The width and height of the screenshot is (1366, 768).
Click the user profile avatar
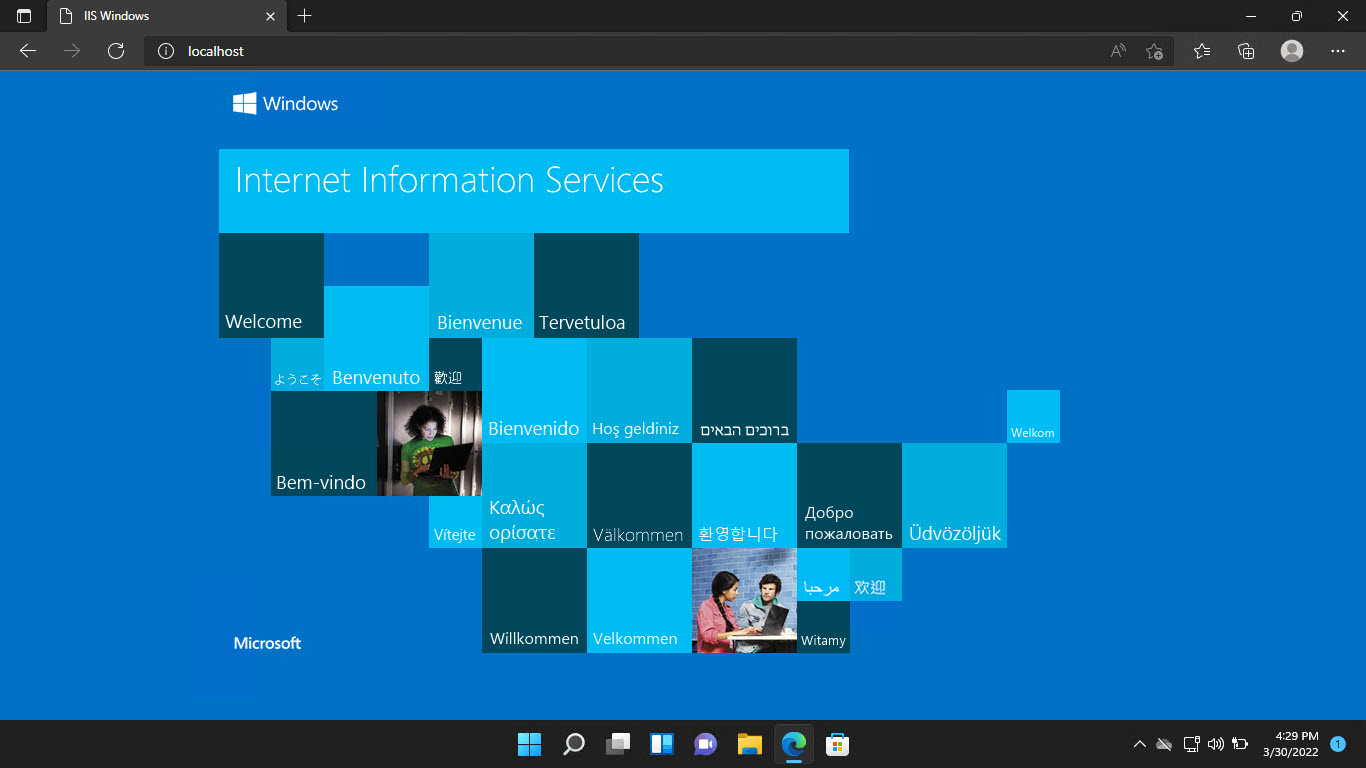(x=1292, y=51)
